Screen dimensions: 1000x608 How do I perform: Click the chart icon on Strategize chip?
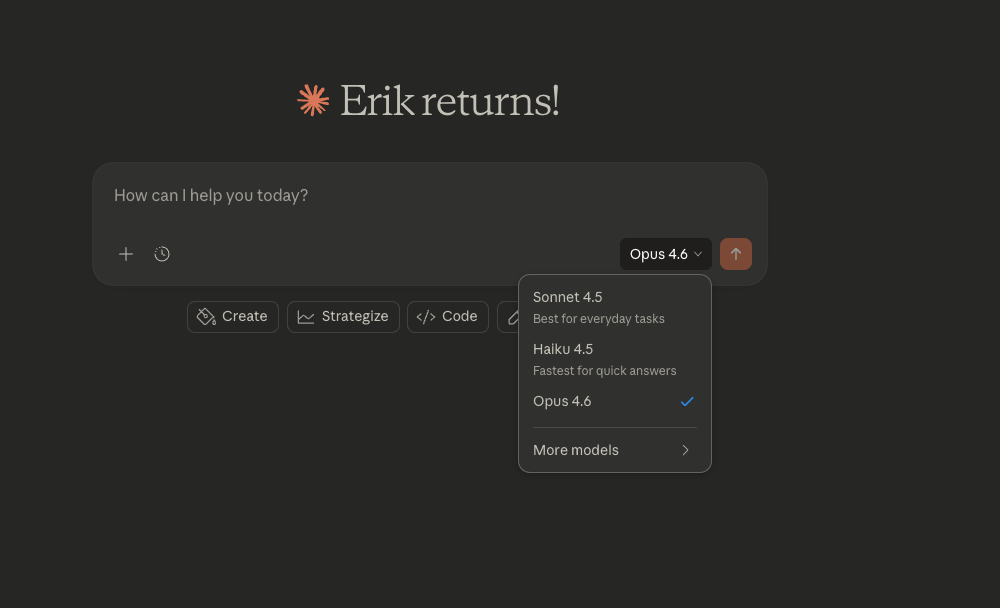[x=306, y=317]
